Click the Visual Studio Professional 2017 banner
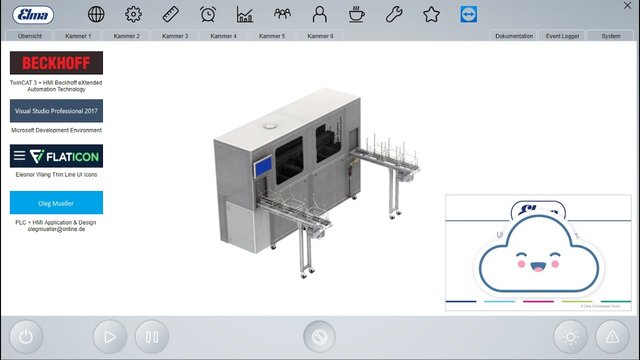Screen dimensions: 640x360 point(56,111)
